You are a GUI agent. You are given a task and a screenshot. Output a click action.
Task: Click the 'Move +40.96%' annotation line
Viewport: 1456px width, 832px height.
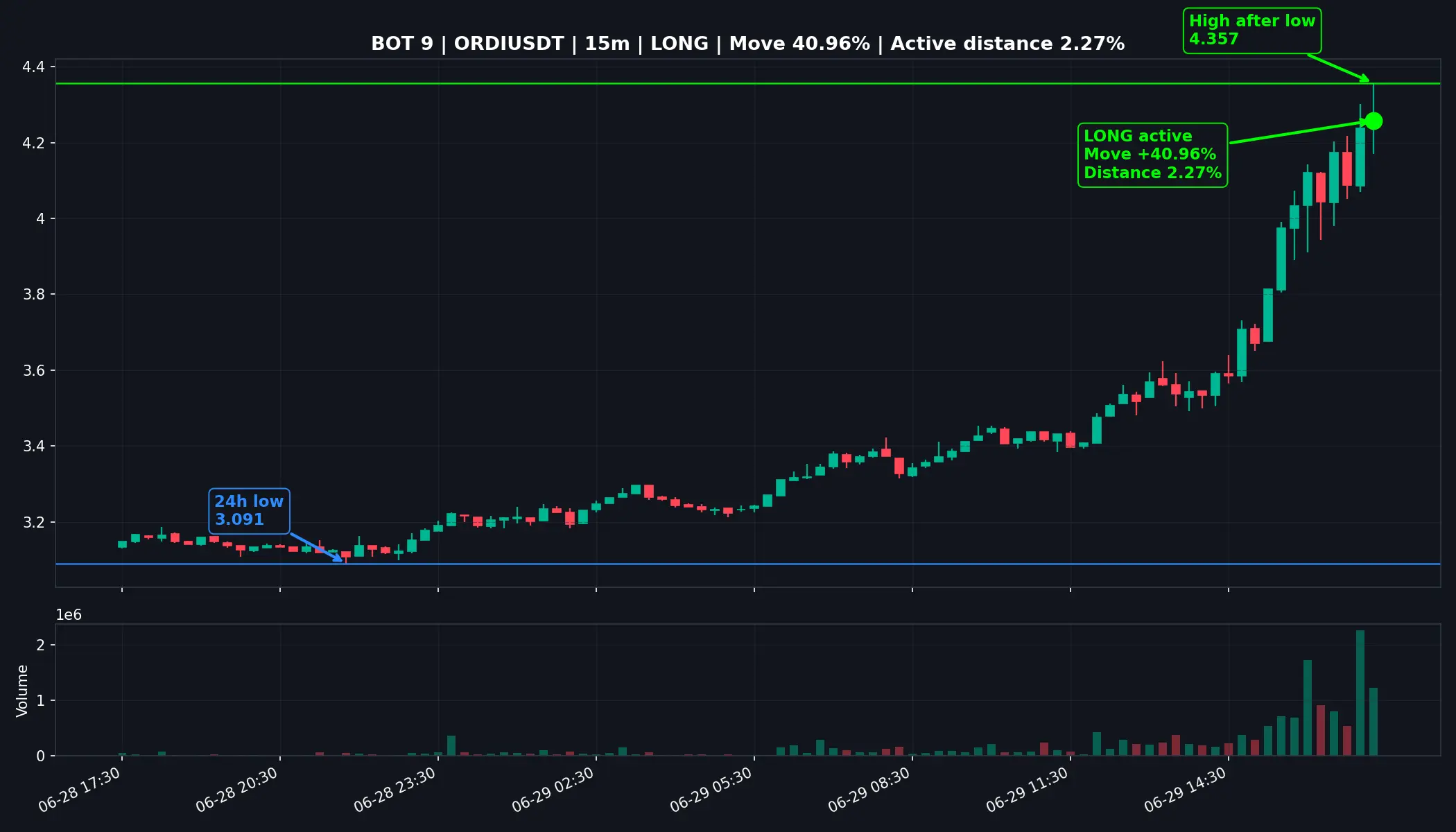(1150, 154)
